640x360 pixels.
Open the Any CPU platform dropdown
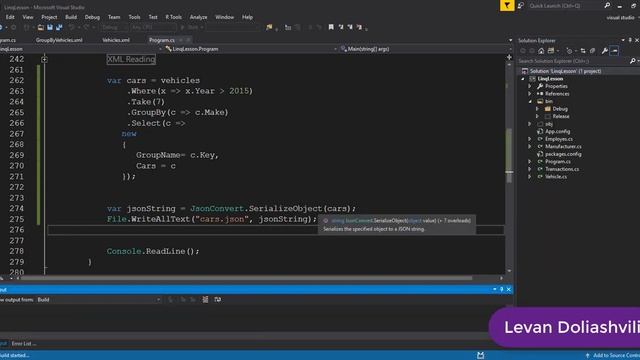click(153, 27)
